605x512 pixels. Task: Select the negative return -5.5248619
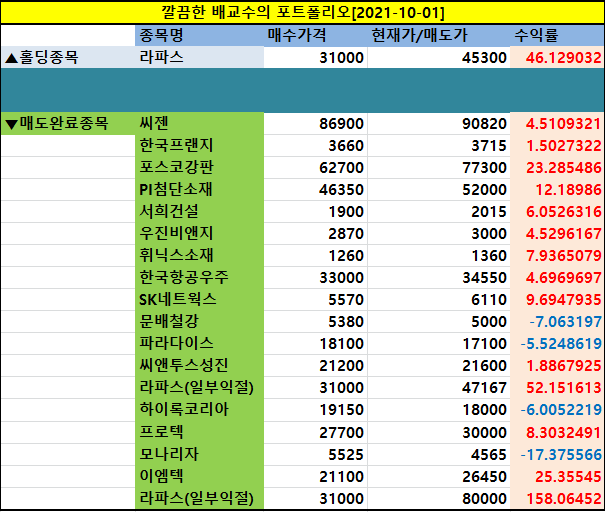pyautogui.click(x=557, y=343)
